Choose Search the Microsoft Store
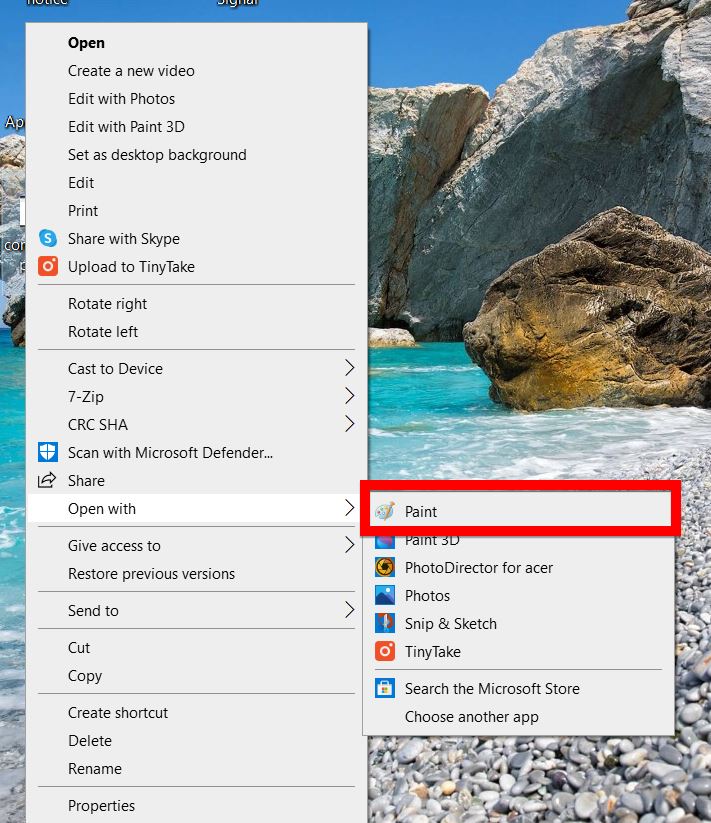Viewport: 711px width, 823px height. tap(518, 689)
